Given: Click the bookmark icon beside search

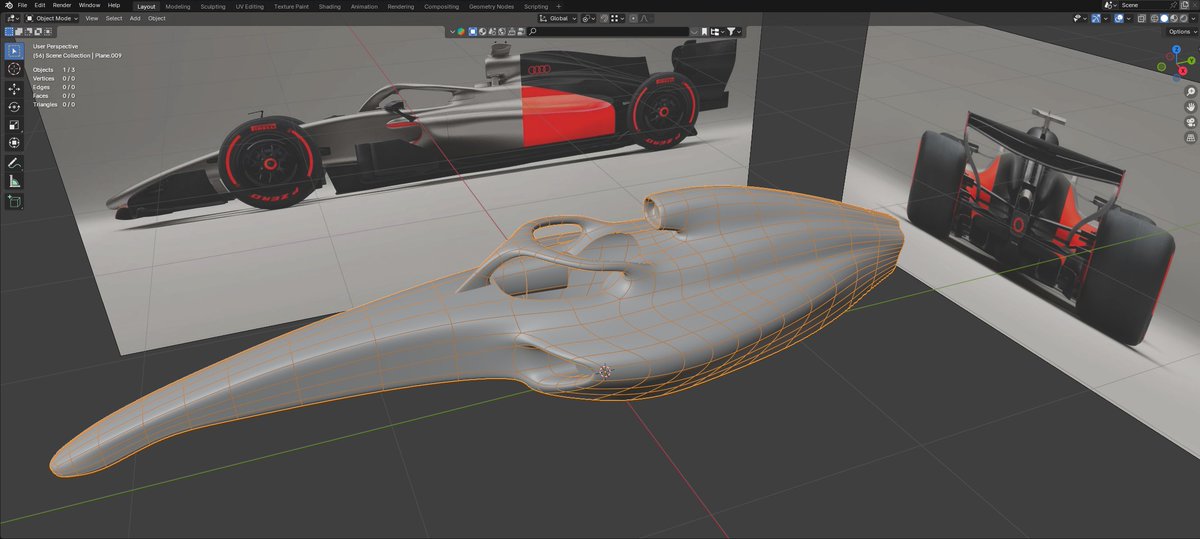Looking at the screenshot, I should 704,31.
